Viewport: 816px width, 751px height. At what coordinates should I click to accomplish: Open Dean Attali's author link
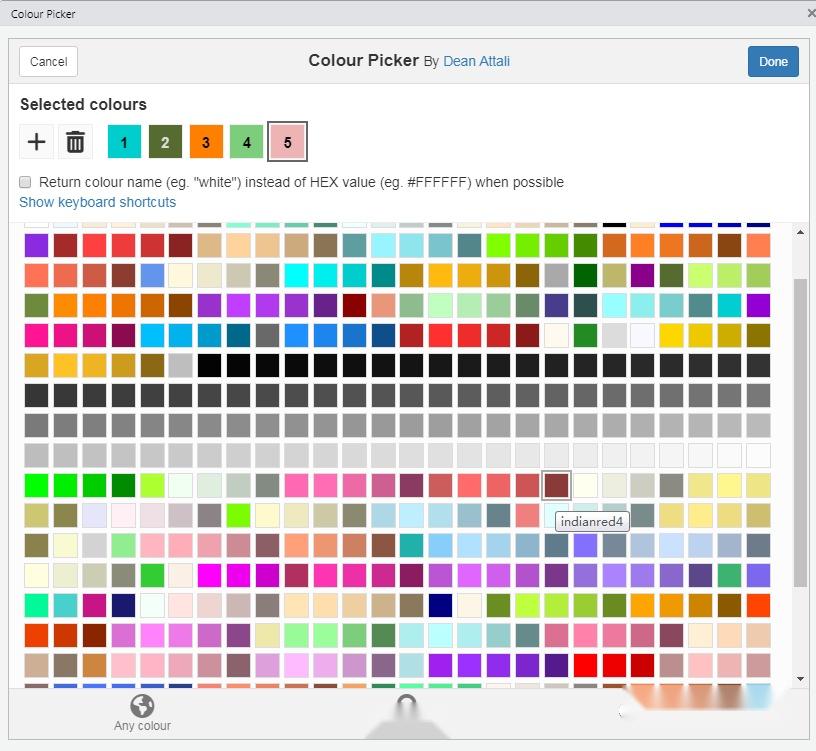[477, 61]
